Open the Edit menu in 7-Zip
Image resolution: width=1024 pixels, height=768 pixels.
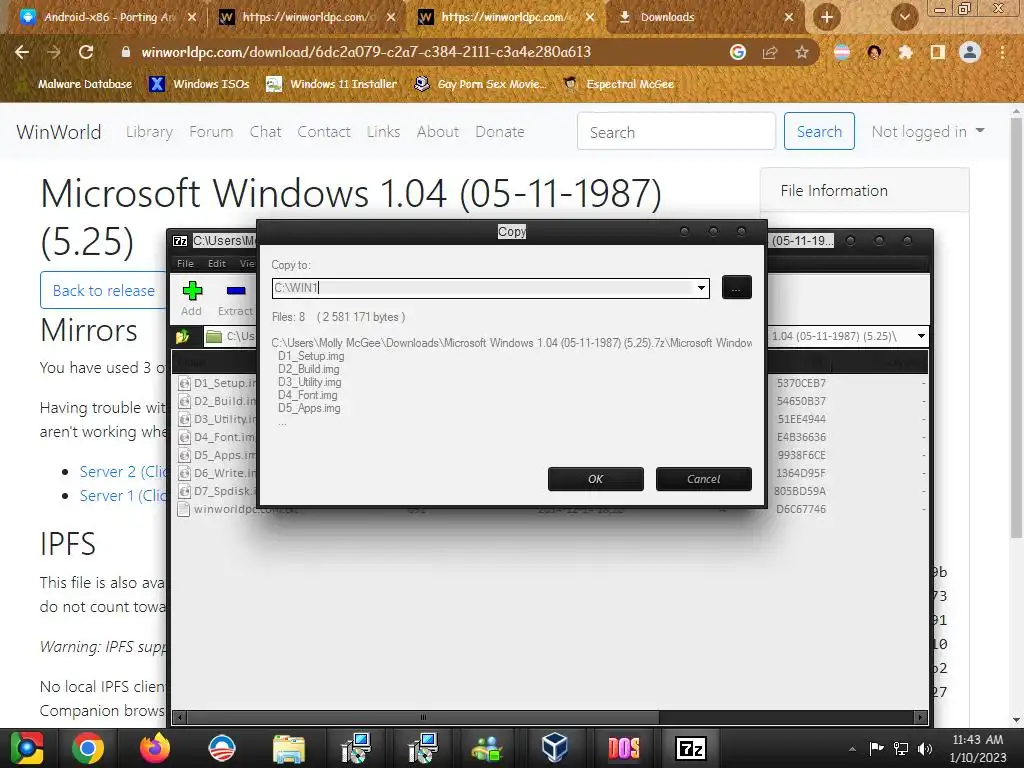click(x=217, y=264)
